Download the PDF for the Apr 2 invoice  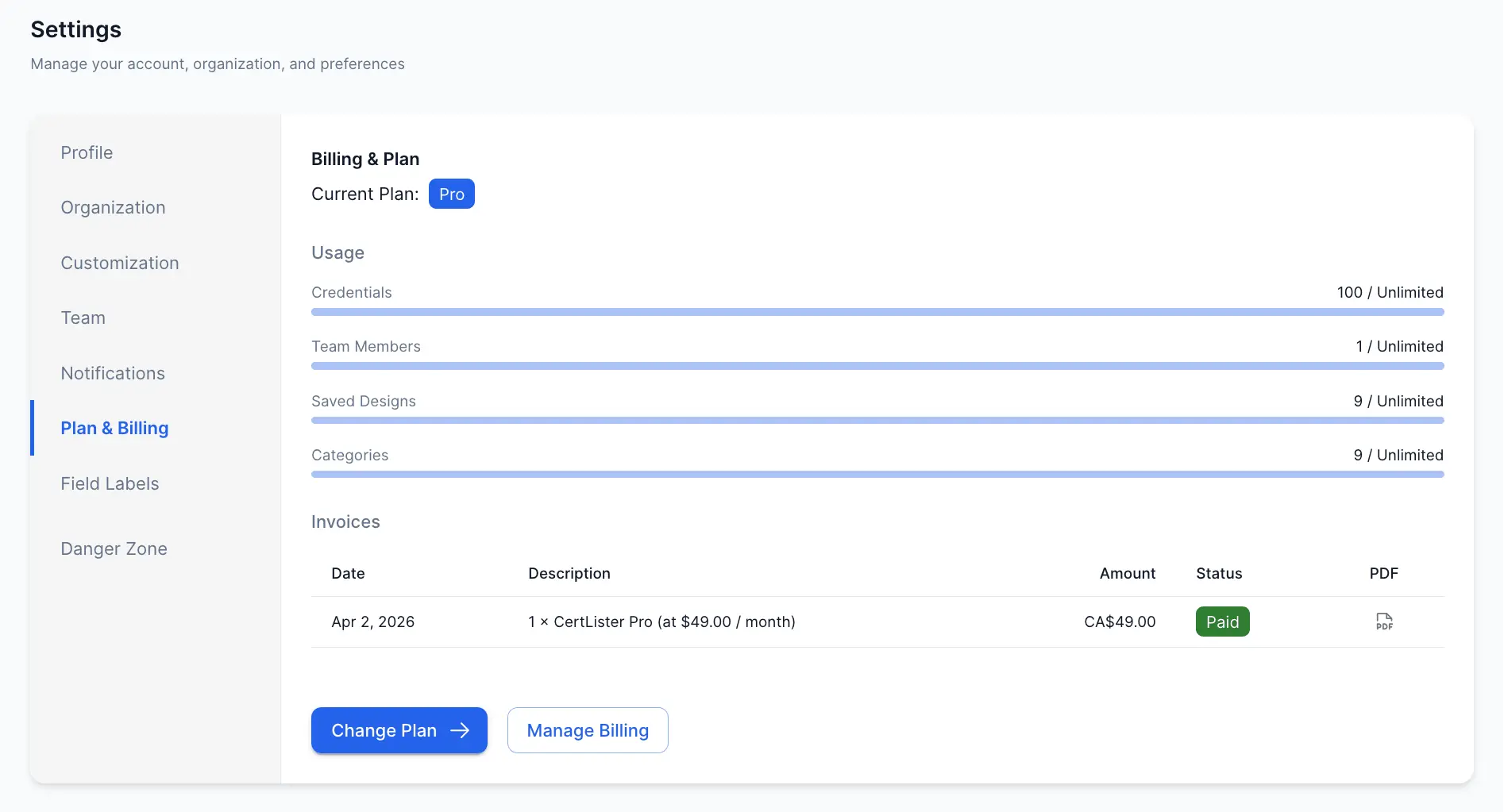pyautogui.click(x=1385, y=622)
